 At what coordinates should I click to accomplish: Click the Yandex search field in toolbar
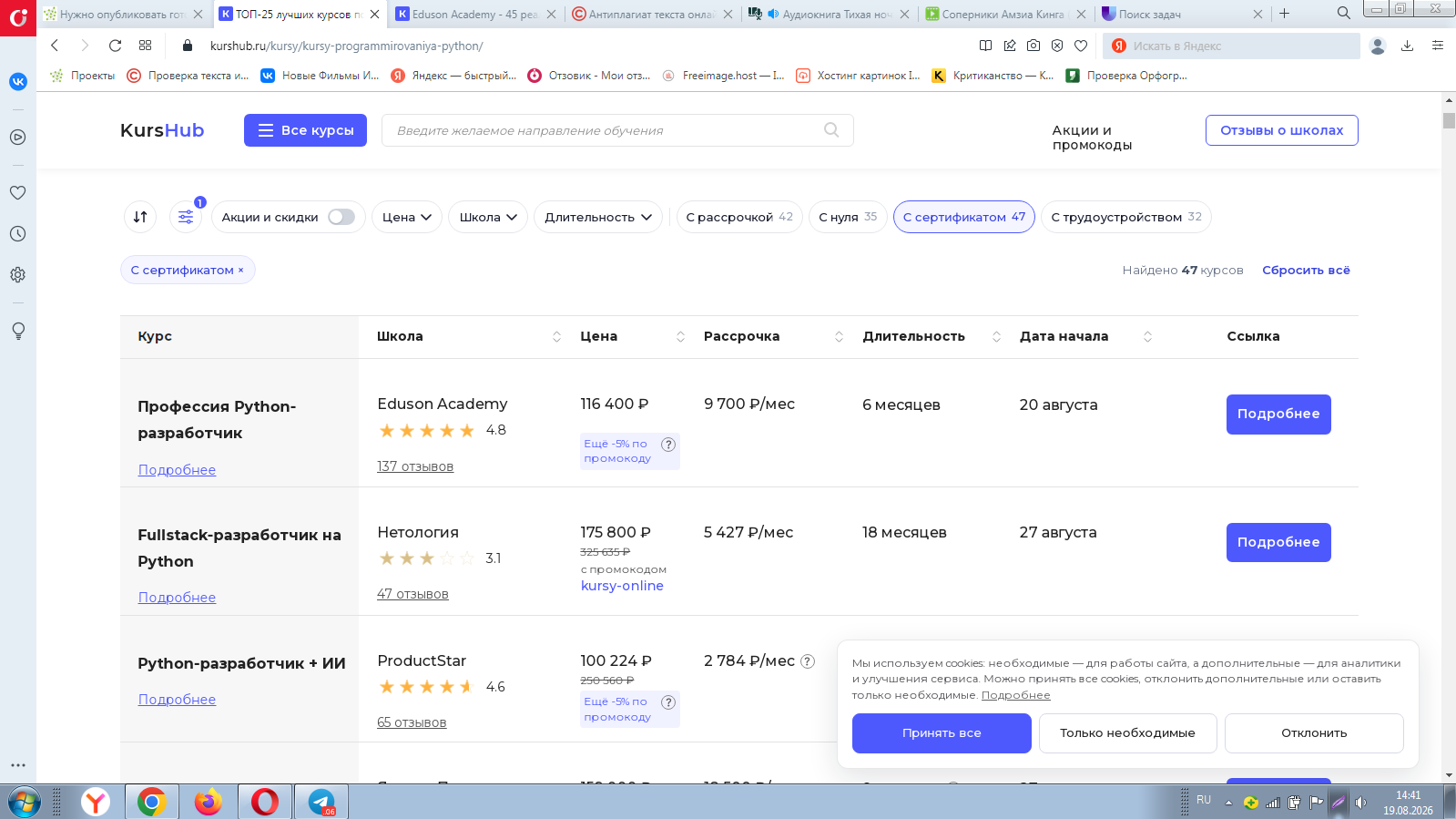point(1231,46)
